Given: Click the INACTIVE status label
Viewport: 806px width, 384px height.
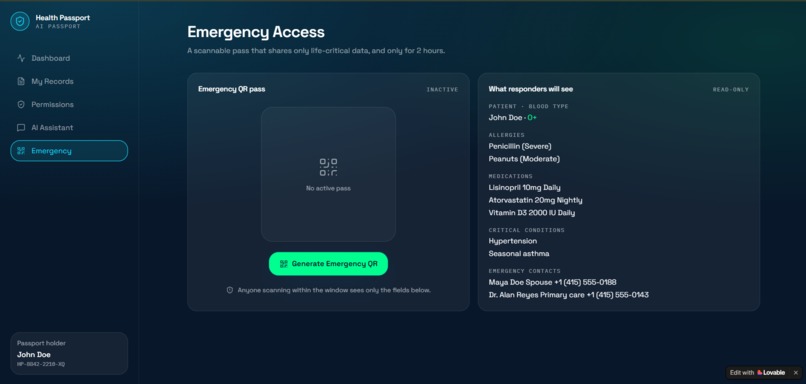Looking at the screenshot, I should [x=442, y=89].
